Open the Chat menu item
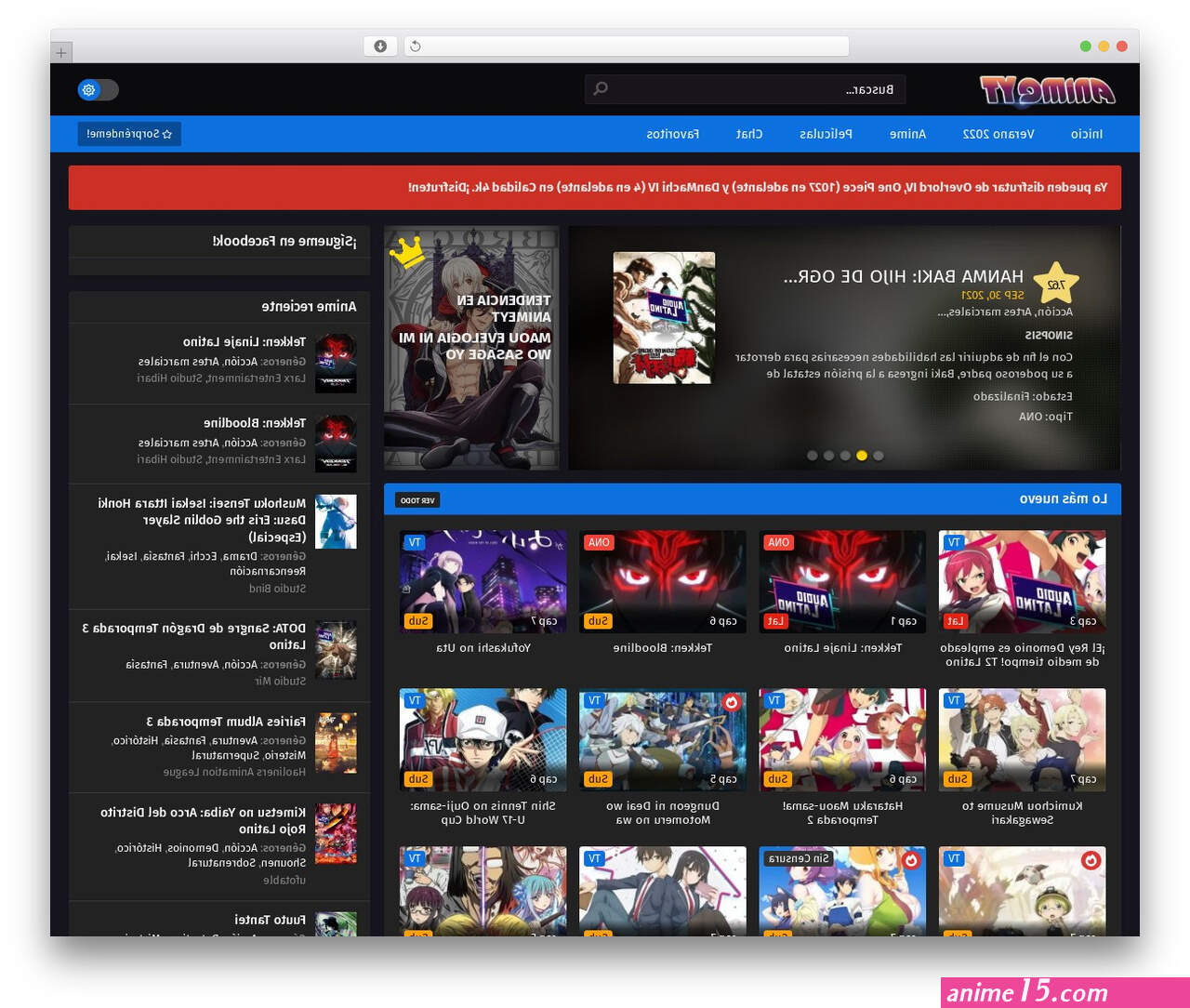1190x1008 pixels. click(x=749, y=134)
